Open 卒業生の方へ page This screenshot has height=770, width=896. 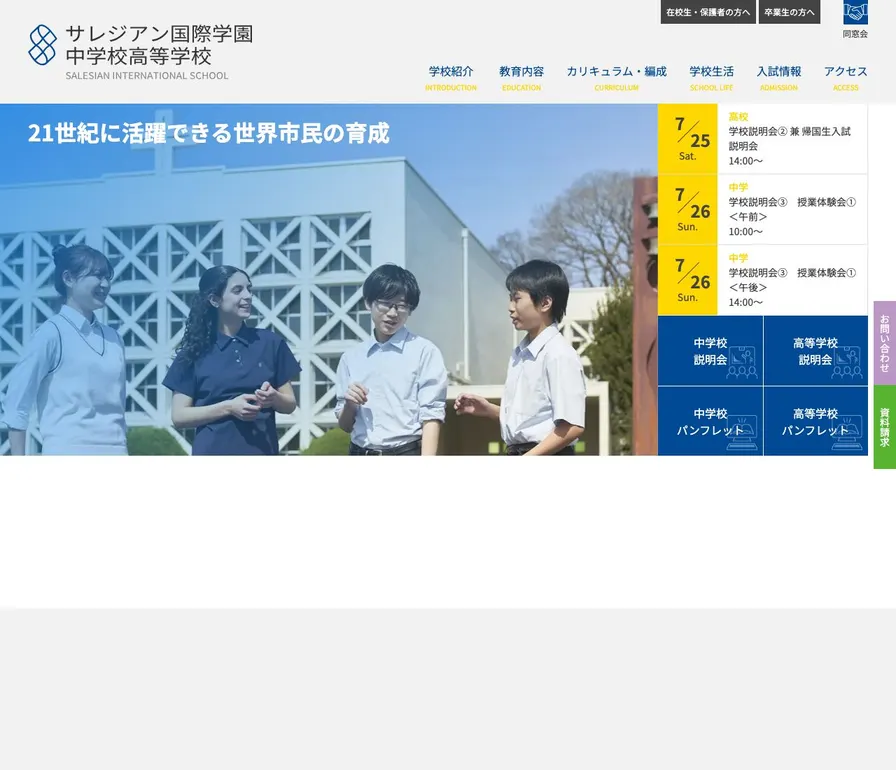click(789, 12)
